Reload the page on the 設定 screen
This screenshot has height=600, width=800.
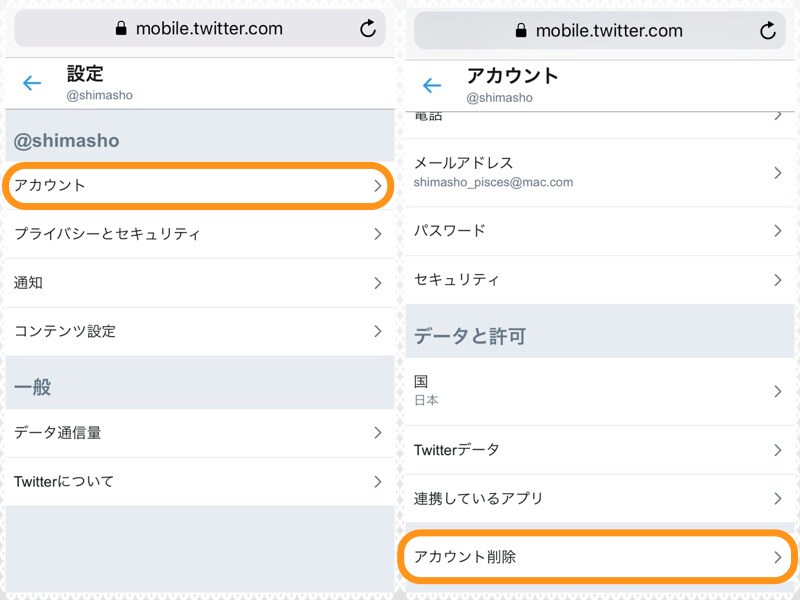click(x=369, y=29)
